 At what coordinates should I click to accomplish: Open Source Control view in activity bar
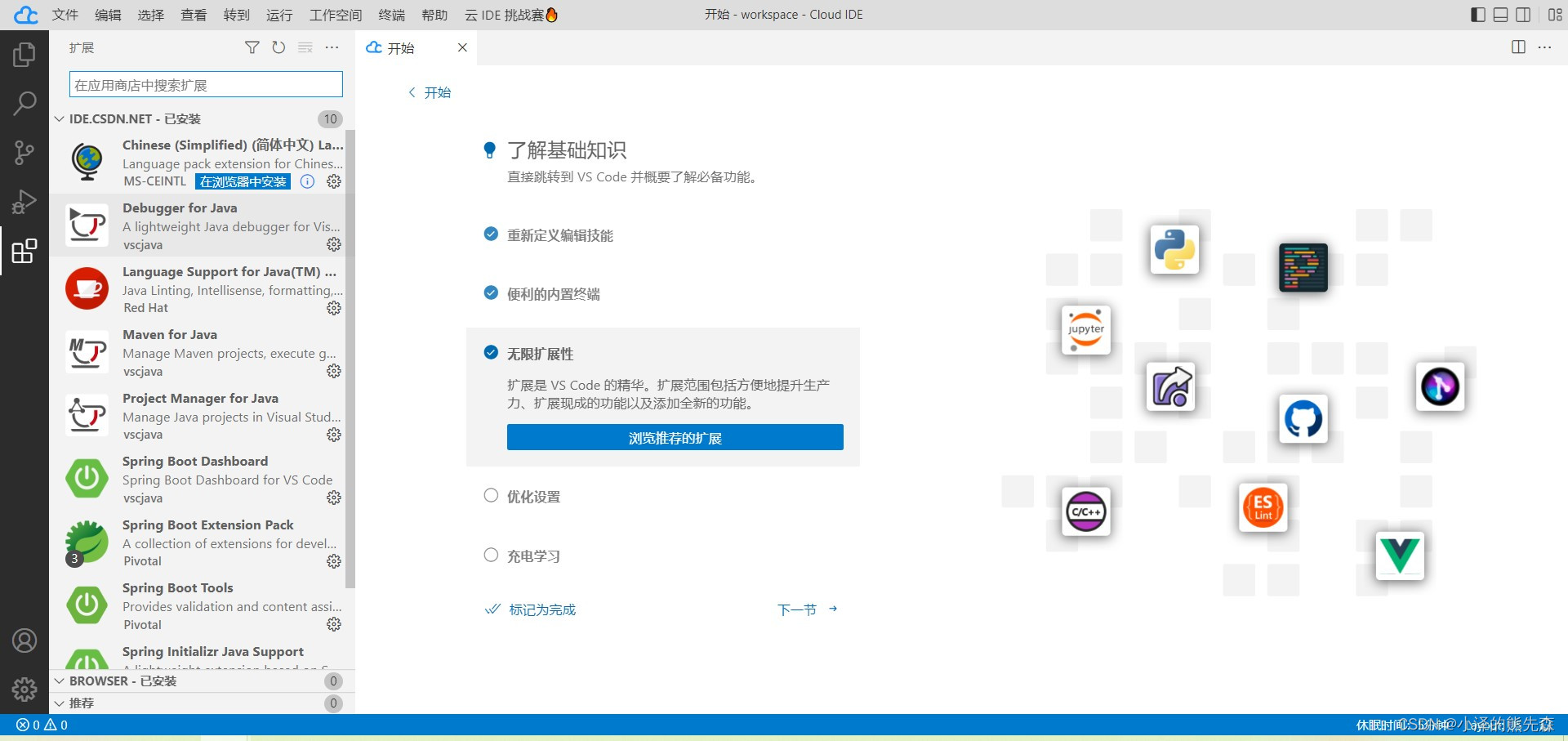[24, 153]
